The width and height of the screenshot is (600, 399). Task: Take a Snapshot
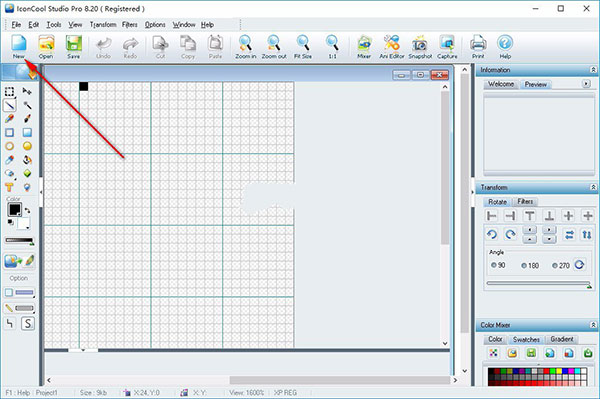point(420,46)
